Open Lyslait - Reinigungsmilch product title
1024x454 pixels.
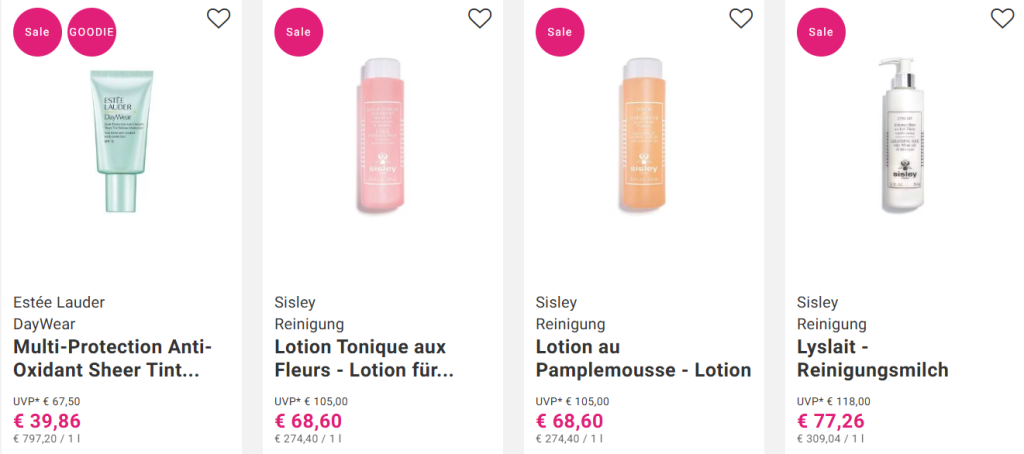(x=872, y=358)
